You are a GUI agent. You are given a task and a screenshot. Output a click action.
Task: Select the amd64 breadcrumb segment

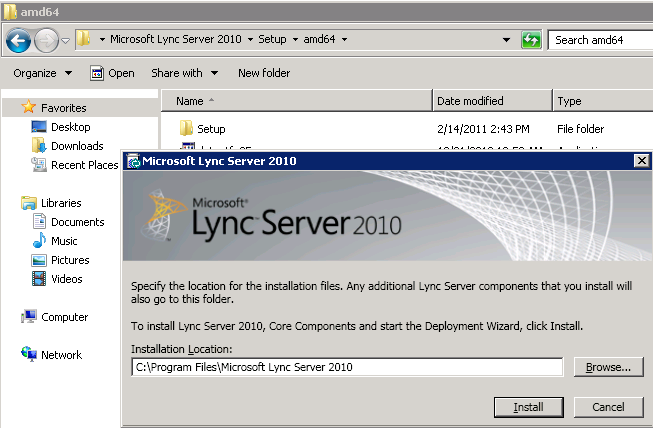tap(319, 39)
